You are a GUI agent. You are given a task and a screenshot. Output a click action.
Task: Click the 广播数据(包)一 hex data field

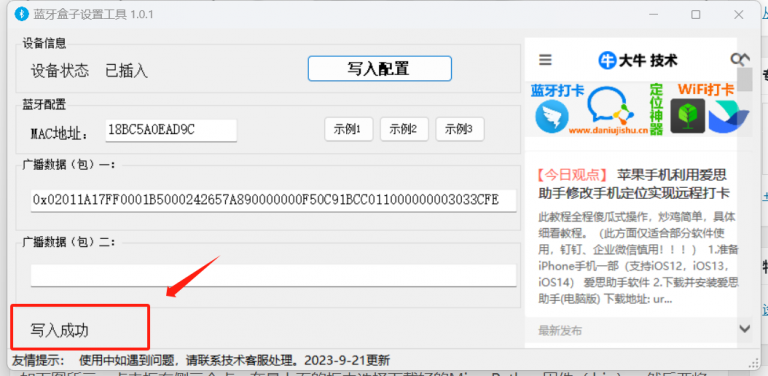click(x=273, y=200)
